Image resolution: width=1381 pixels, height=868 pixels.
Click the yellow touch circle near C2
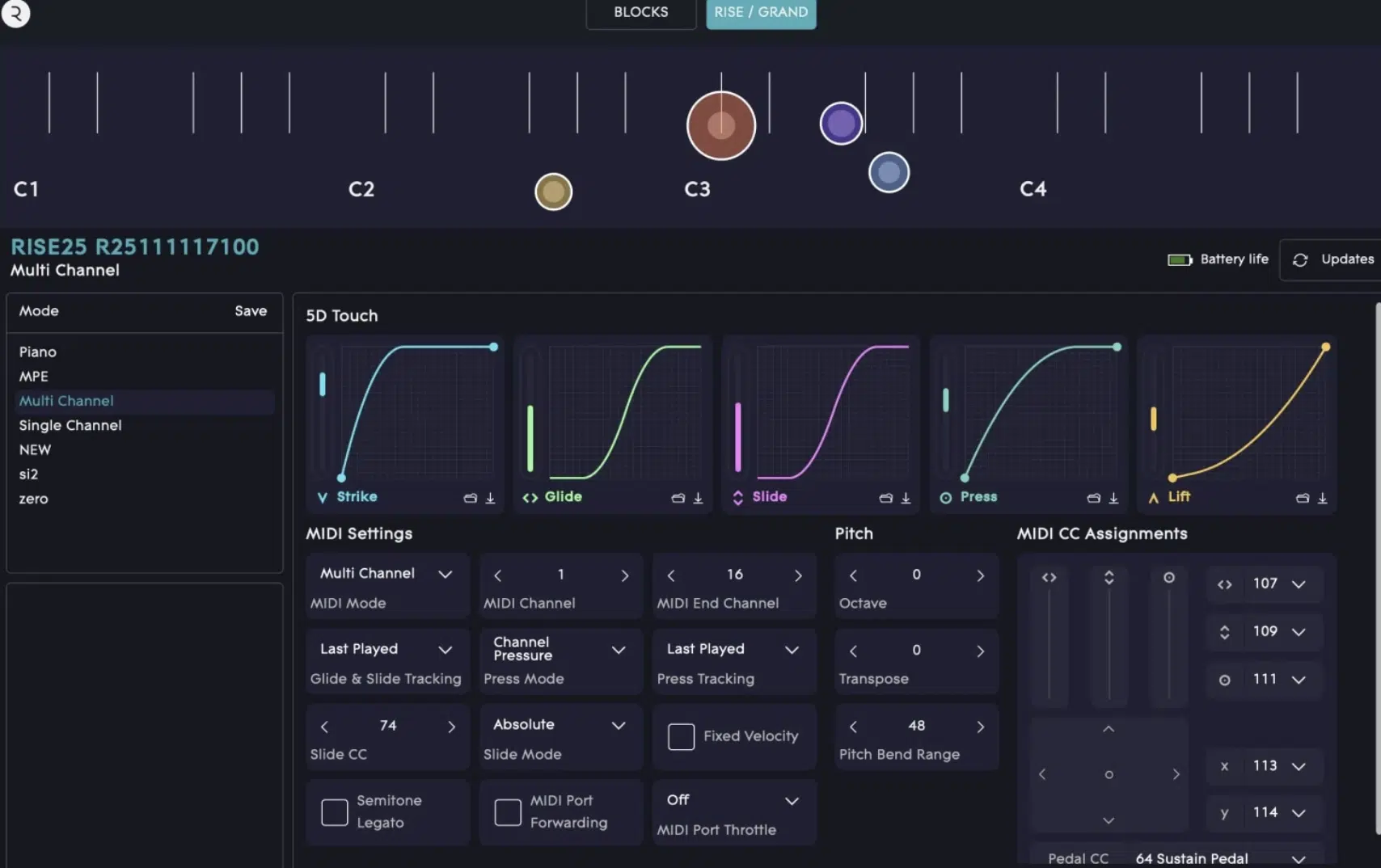coord(553,192)
